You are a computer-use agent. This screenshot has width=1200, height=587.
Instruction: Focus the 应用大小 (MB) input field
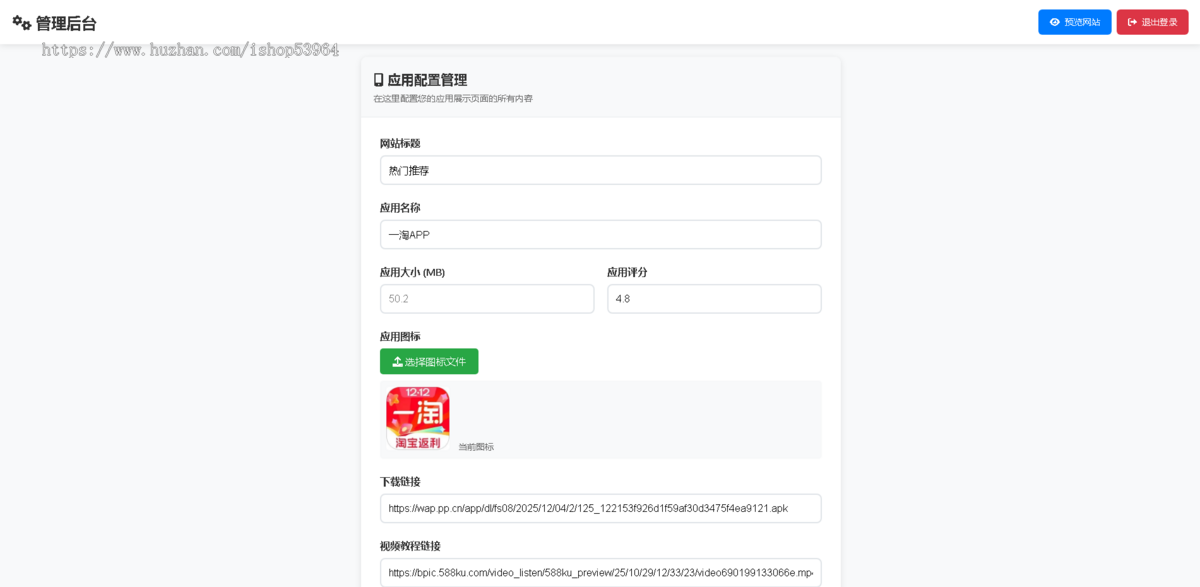487,298
